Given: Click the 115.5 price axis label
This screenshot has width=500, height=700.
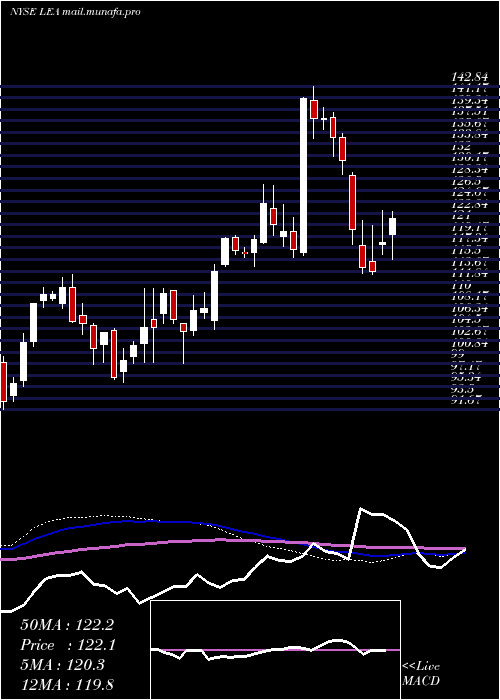Looking at the screenshot, I should (x=467, y=251).
